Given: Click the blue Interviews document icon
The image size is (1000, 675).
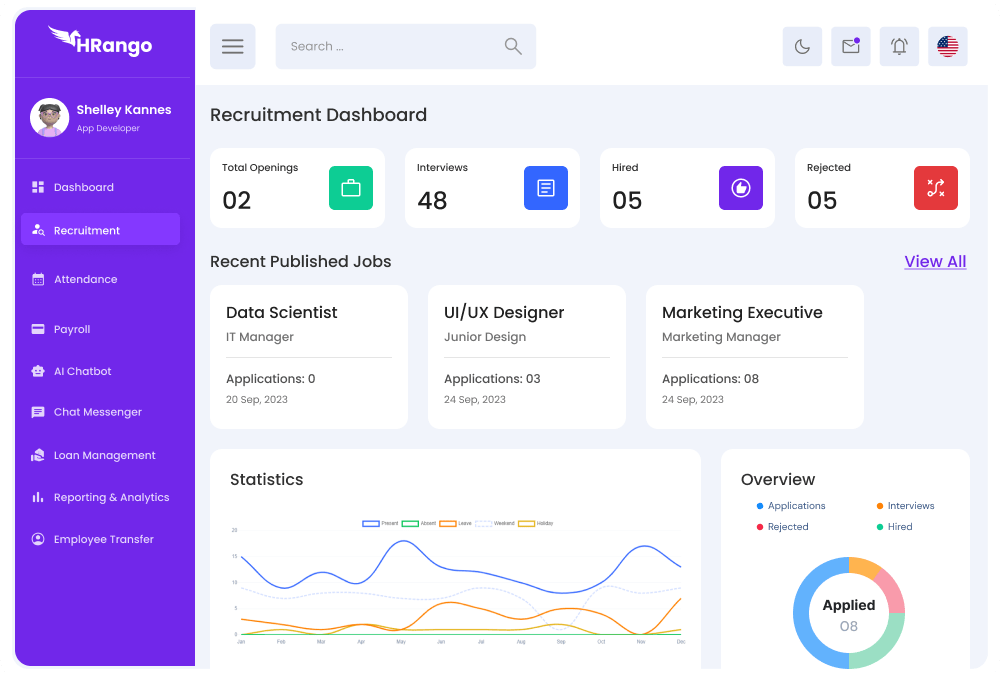Looking at the screenshot, I should 546,188.
